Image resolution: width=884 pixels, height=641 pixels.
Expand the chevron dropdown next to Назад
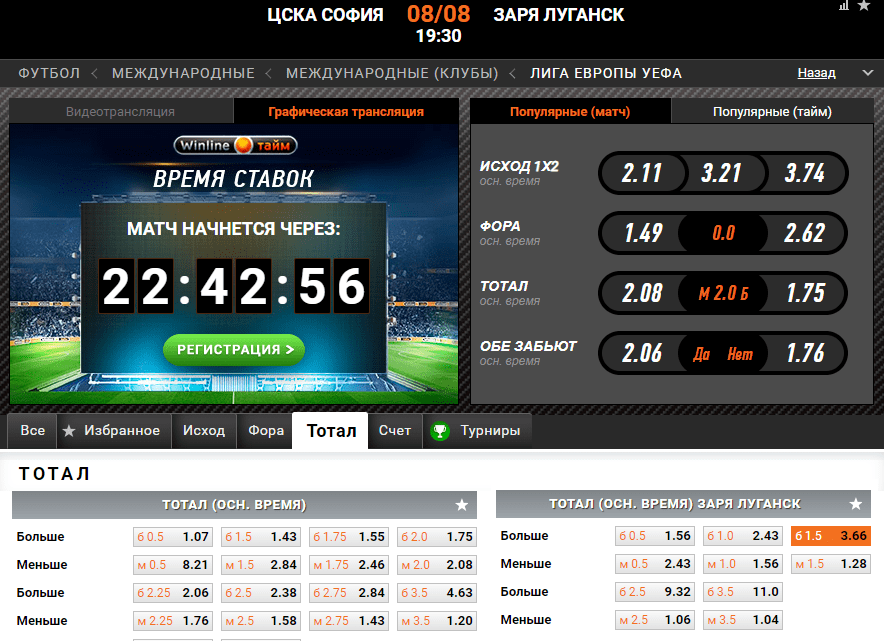pos(868,73)
